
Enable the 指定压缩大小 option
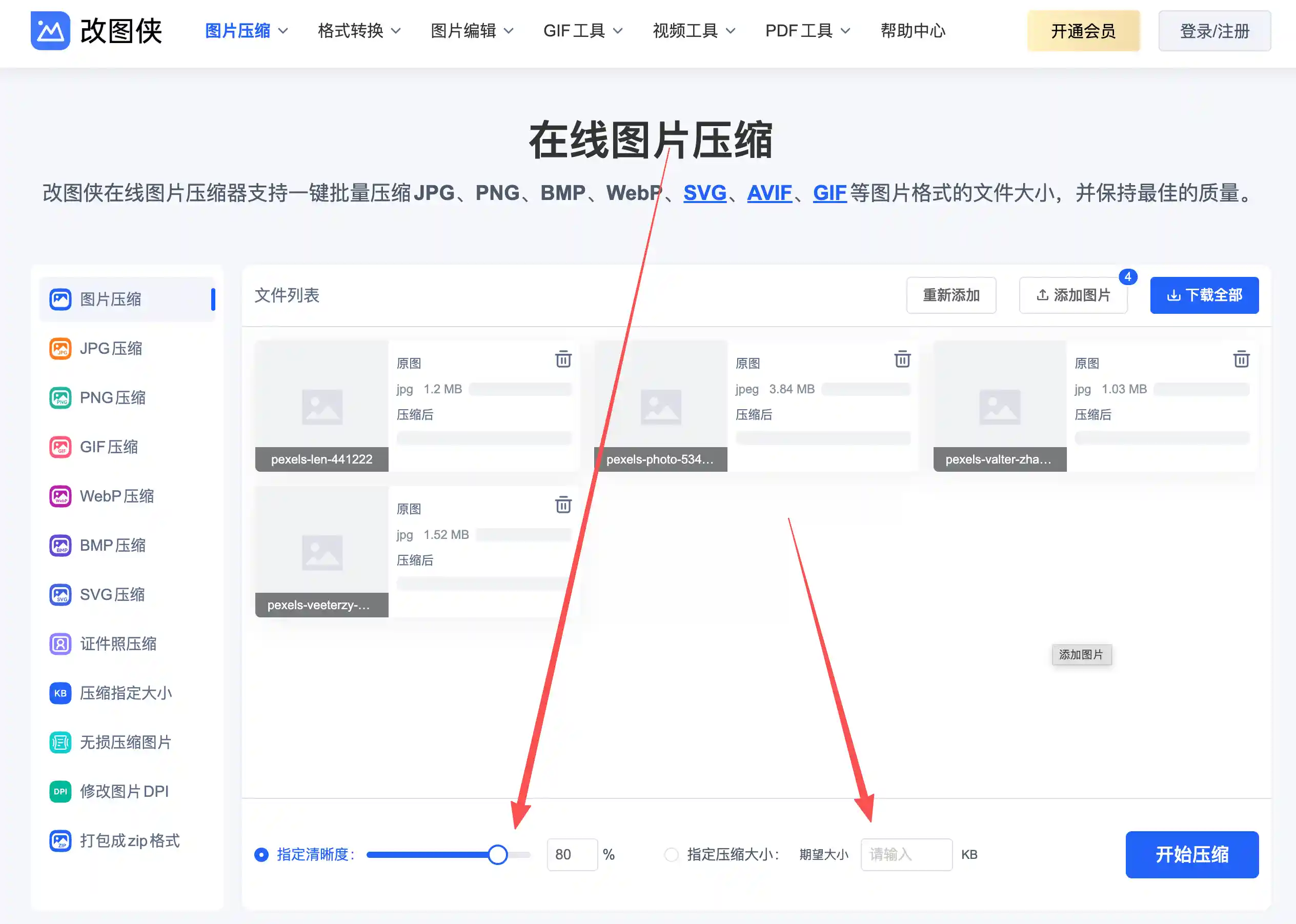671,854
